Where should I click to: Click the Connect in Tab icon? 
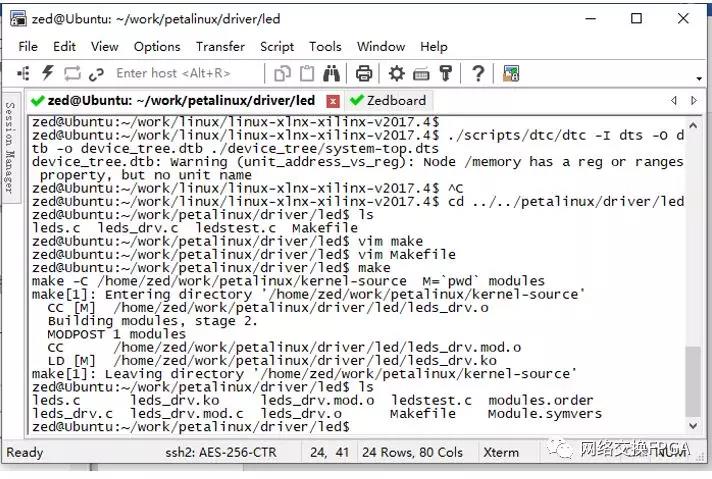72,73
